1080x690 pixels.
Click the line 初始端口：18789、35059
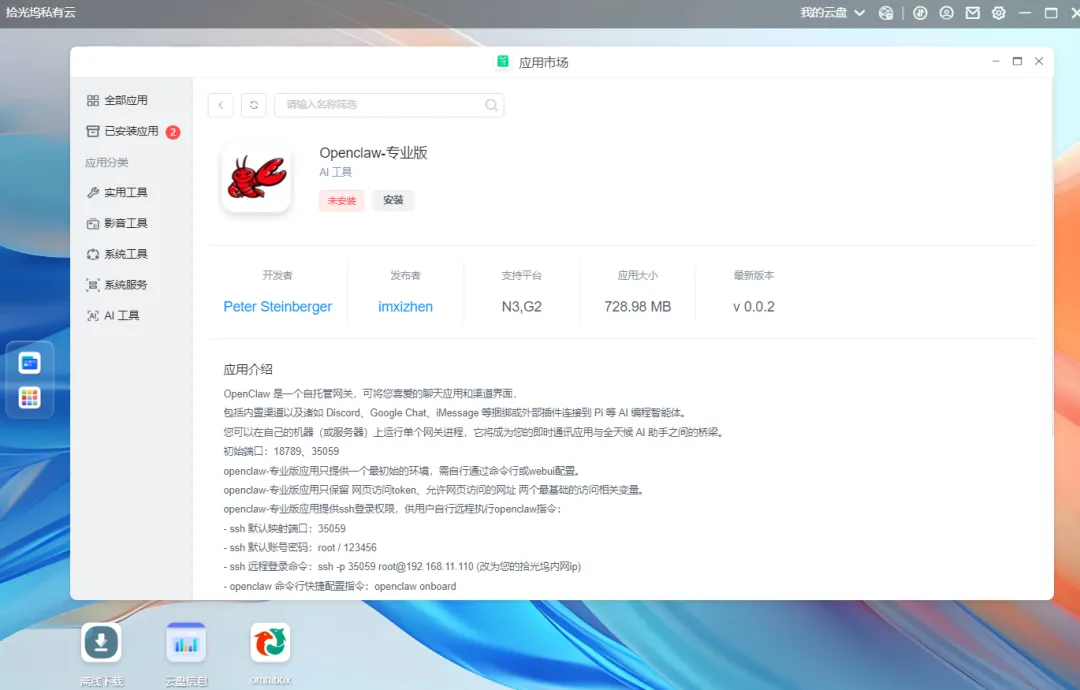tap(281, 452)
